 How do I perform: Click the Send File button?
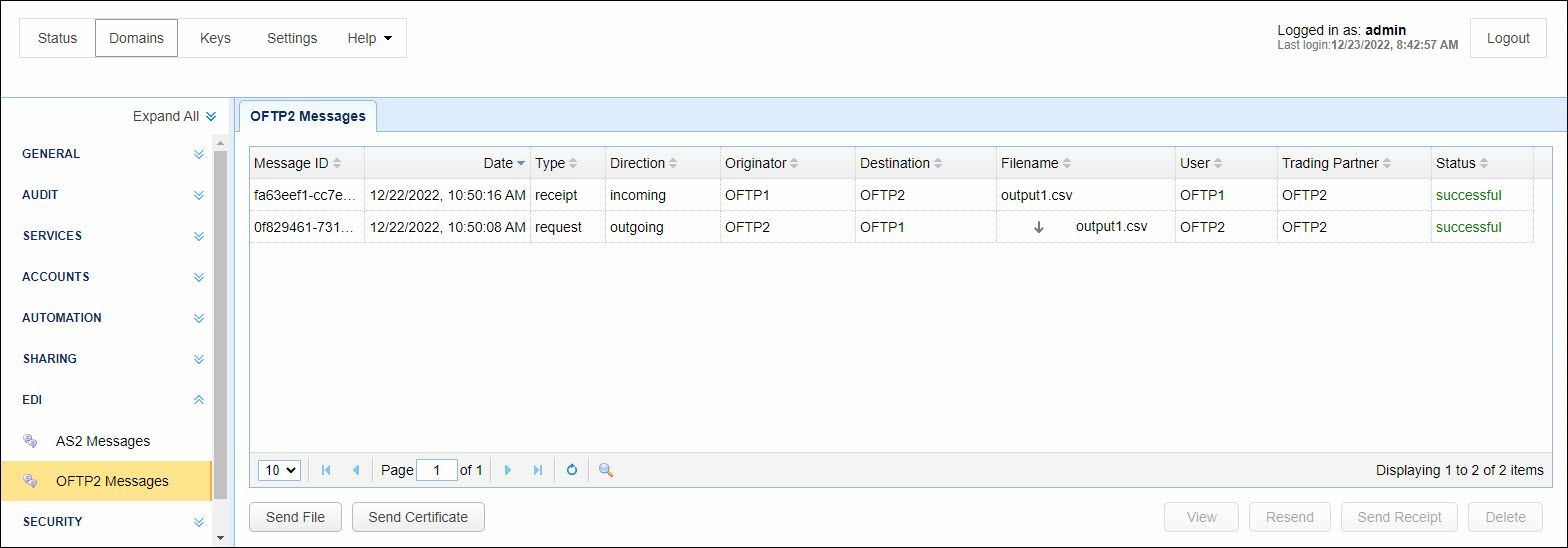(295, 517)
